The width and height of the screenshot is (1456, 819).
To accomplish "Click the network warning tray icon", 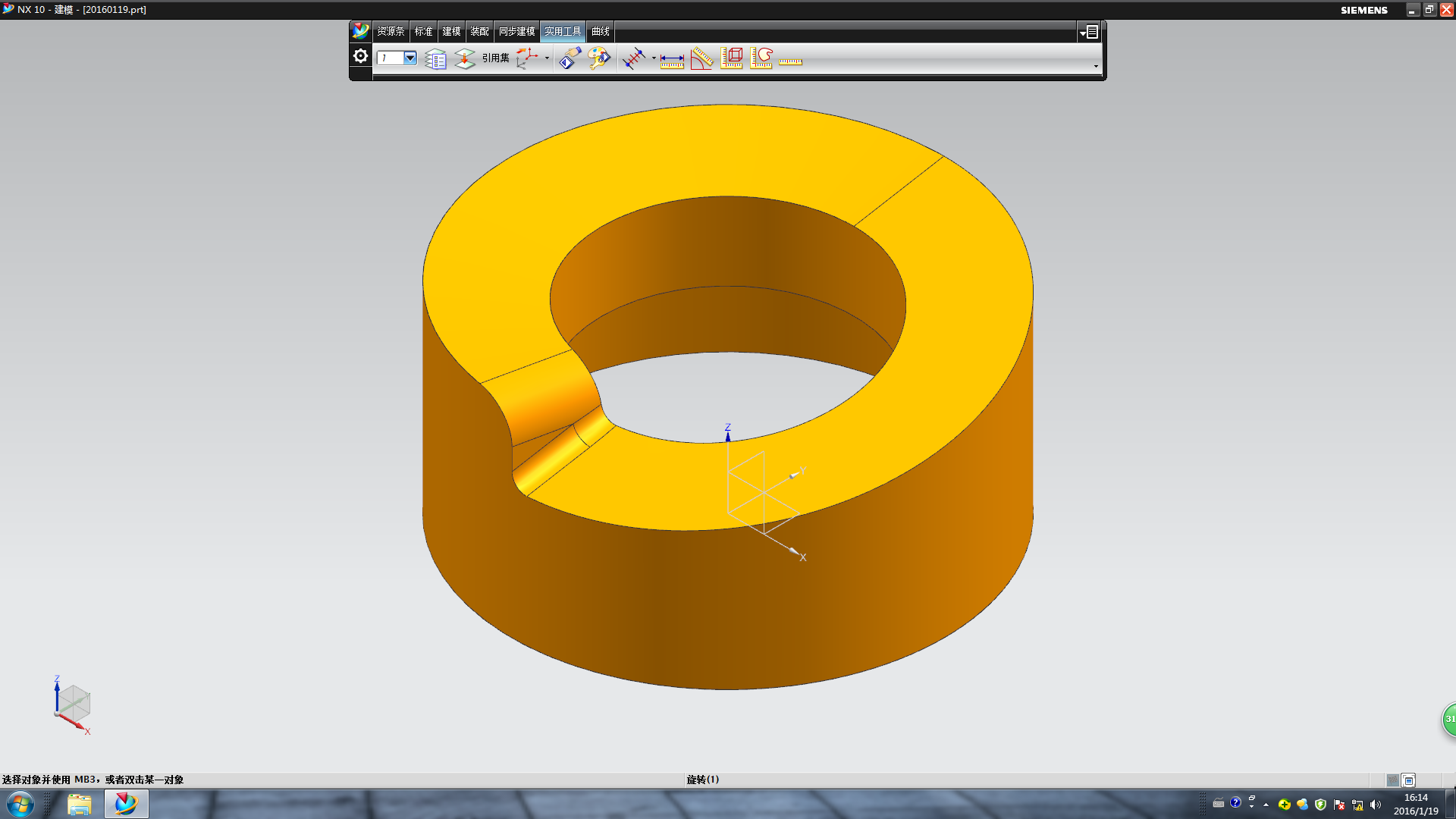I will coord(1357,805).
